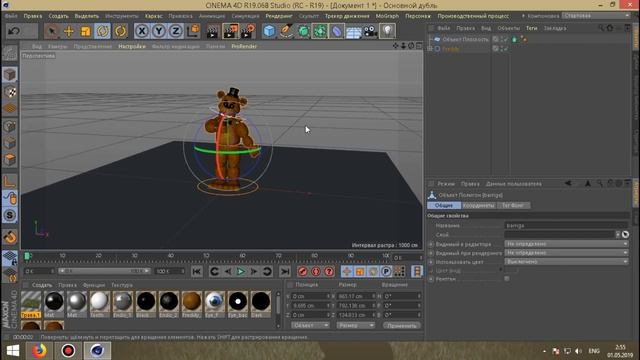Toggle the X axis lock
Screen dimensions: 640x360
point(142,31)
